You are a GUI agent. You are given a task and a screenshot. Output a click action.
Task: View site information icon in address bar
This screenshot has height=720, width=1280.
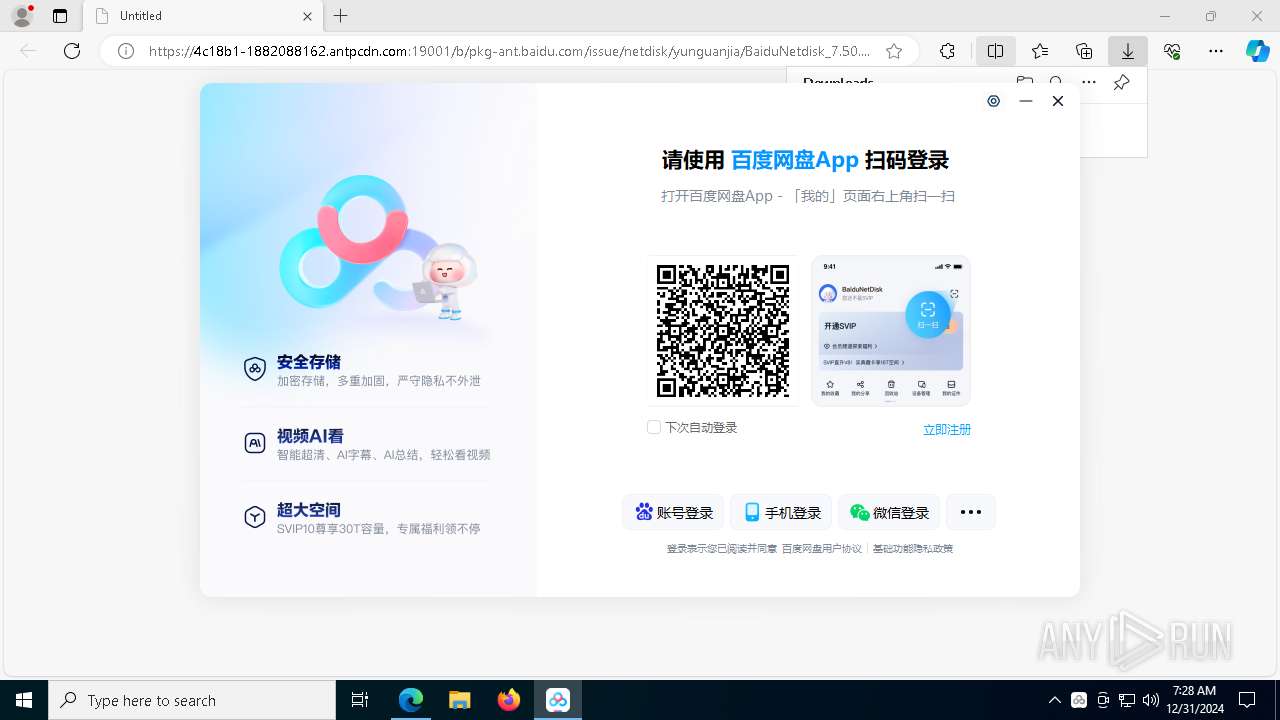point(126,51)
